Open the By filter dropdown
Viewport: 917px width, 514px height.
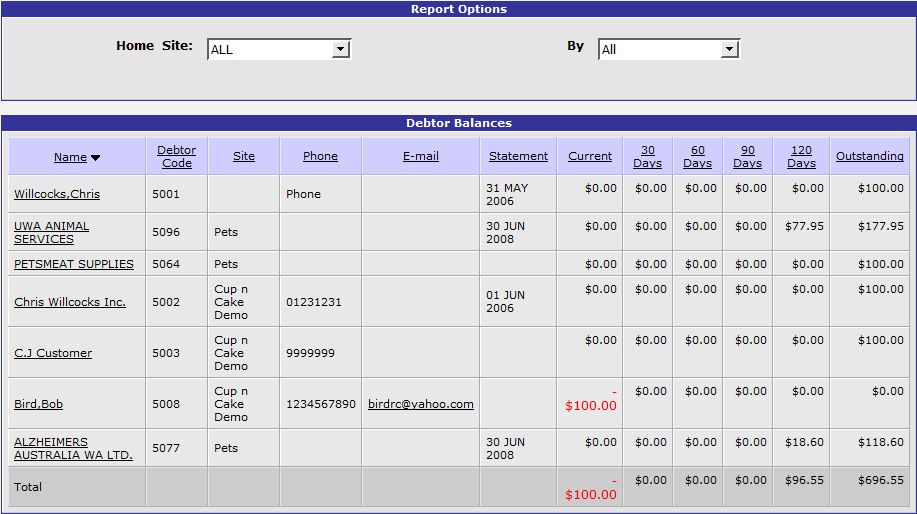tap(668, 49)
